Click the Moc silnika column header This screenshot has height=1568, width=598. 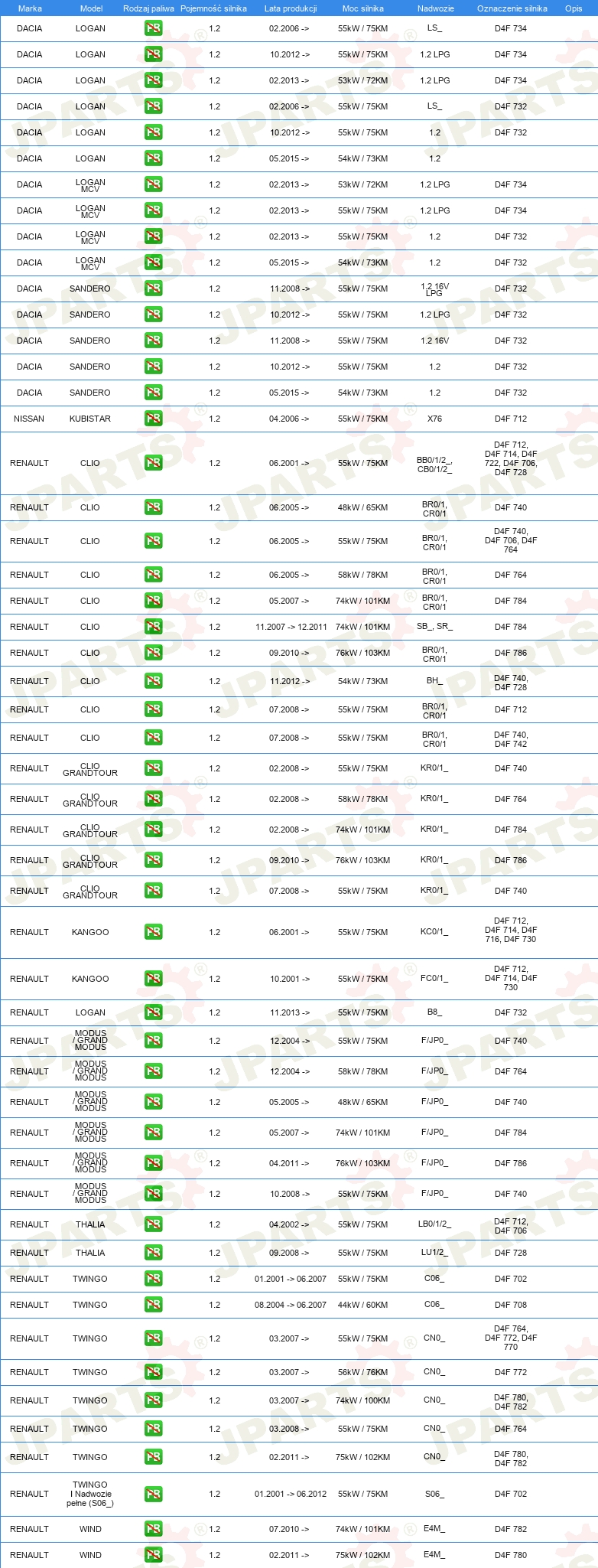coord(363,8)
